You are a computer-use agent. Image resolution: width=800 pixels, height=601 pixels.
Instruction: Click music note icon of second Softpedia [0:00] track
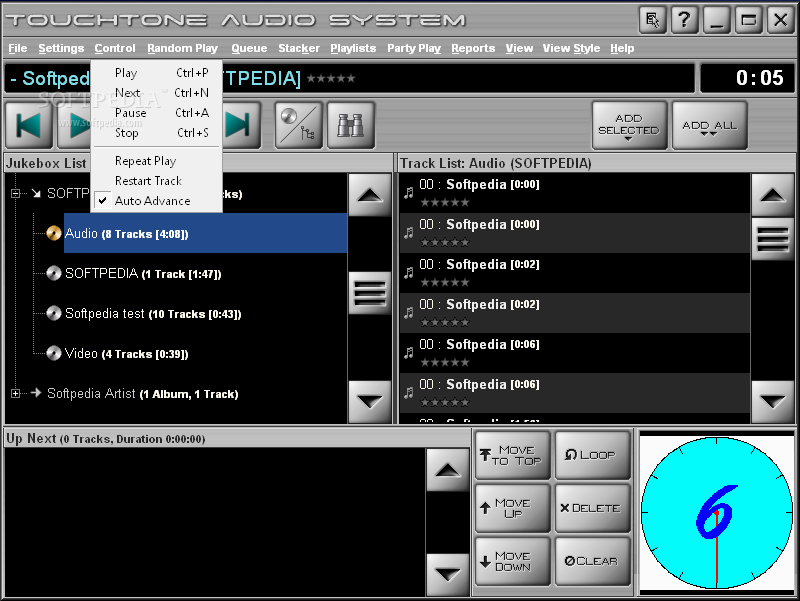click(409, 233)
